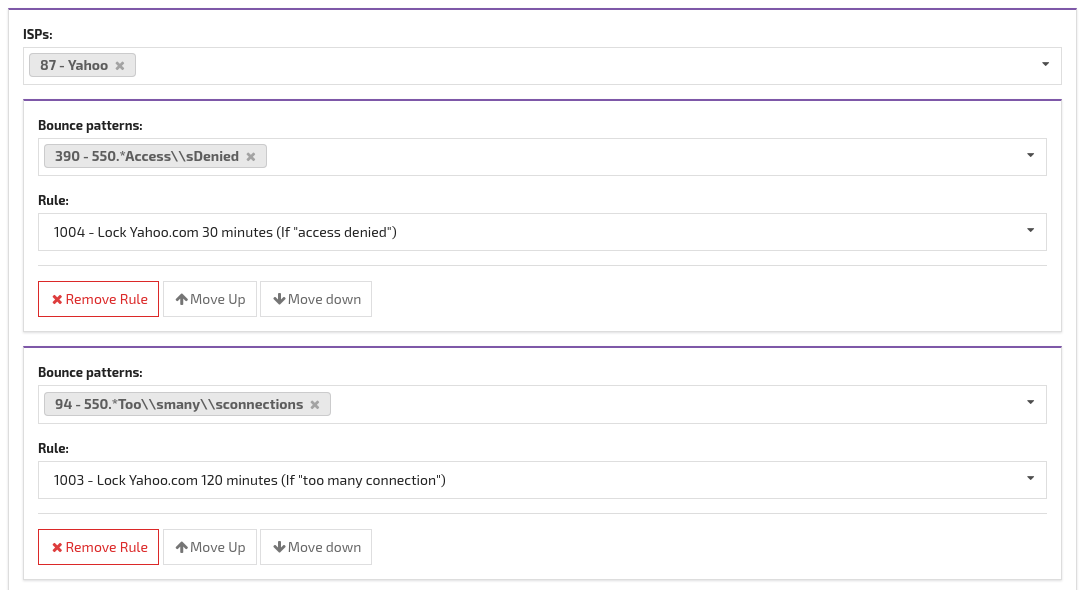This screenshot has height=590, width=1086.
Task: Remove the 94 Too many connections tag
Action: [314, 404]
